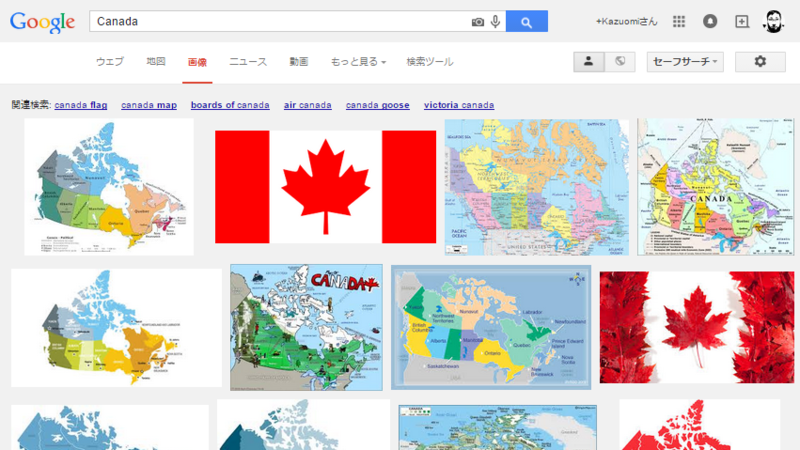This screenshot has height=450, width=800.
Task: Open settings gear menu
Action: (x=760, y=62)
